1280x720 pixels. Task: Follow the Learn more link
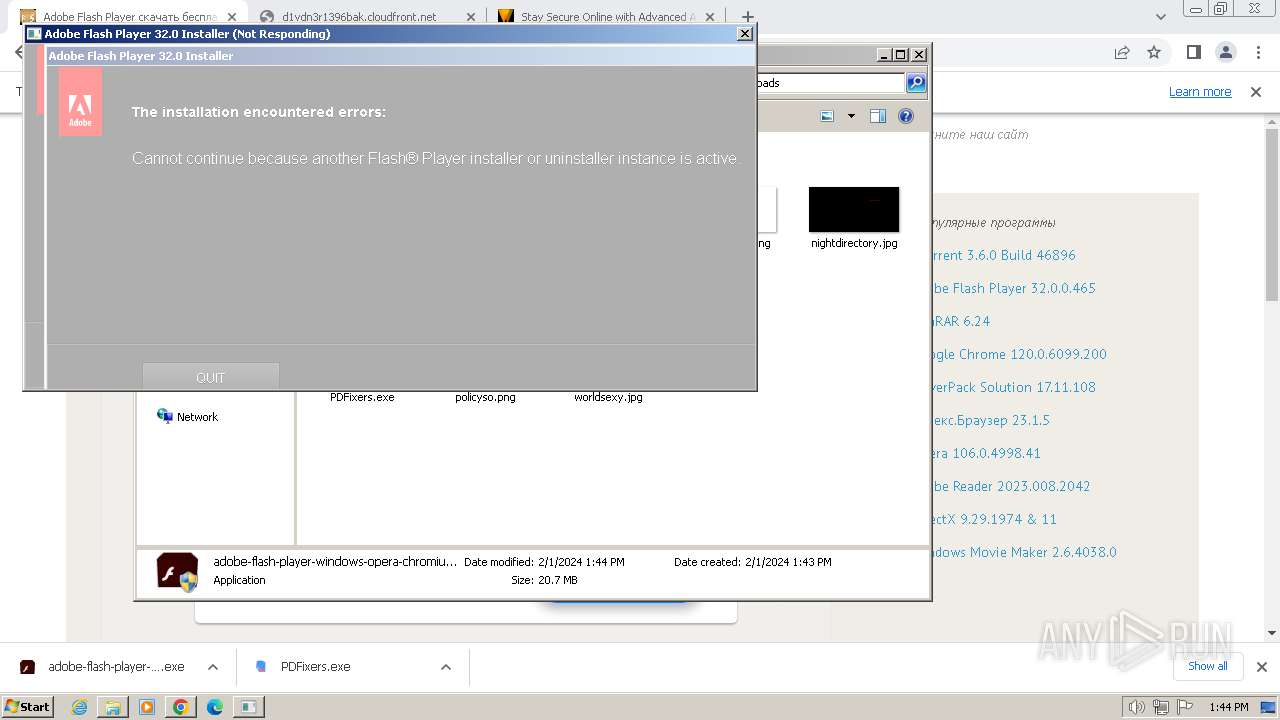pyautogui.click(x=1200, y=92)
